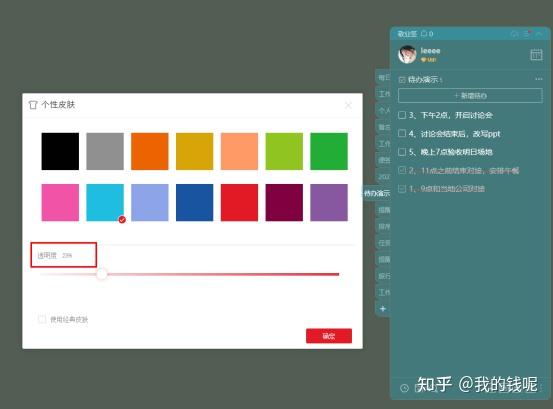Screen dimensions: 553x409
Task: Select the 每日 side tab
Action: (384, 77)
